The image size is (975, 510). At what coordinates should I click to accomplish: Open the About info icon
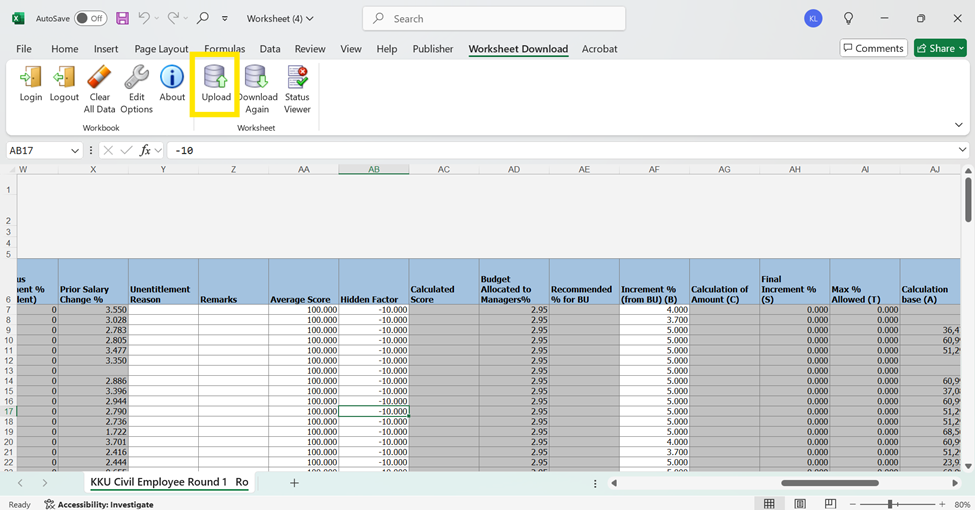click(x=172, y=84)
